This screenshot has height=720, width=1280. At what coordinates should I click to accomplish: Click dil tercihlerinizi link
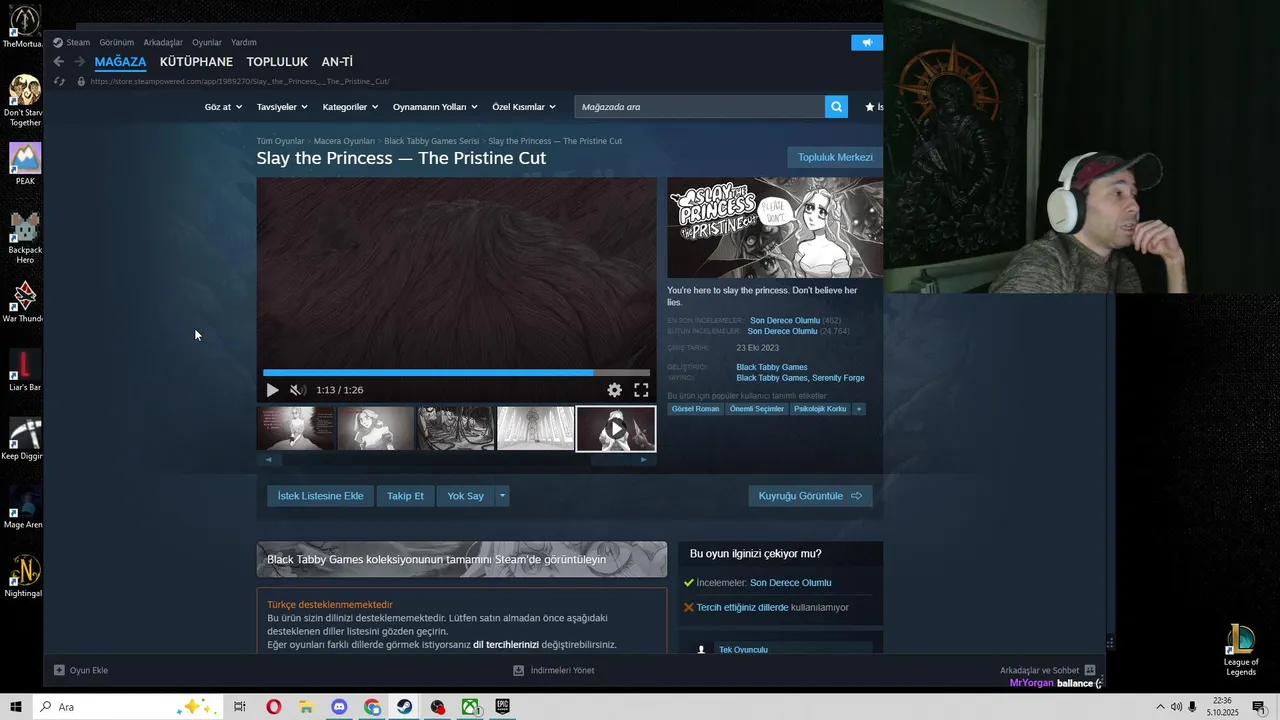point(506,645)
